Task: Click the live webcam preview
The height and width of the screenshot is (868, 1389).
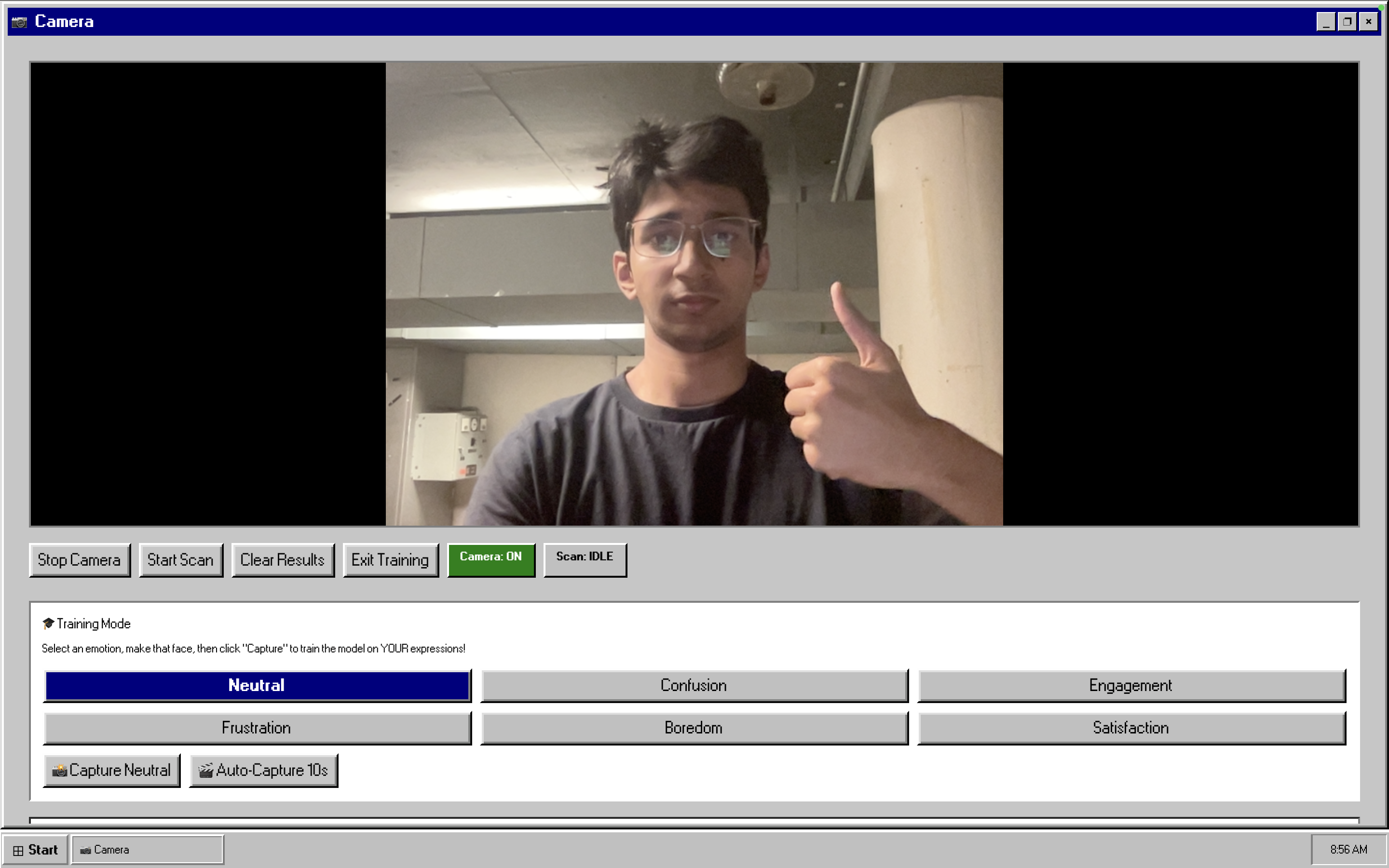Action: click(x=694, y=294)
